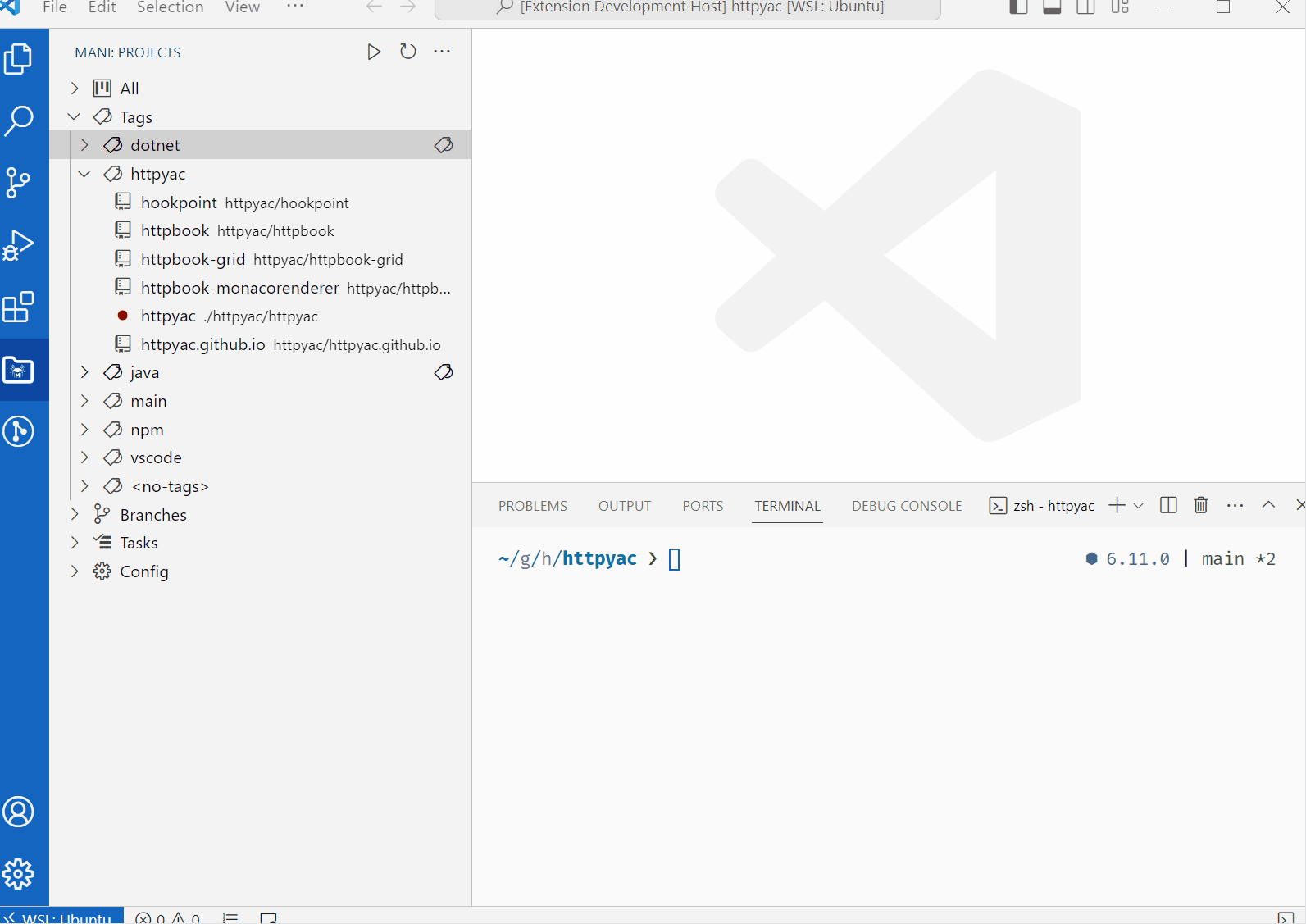Select the httpbook-grid project

(261, 259)
